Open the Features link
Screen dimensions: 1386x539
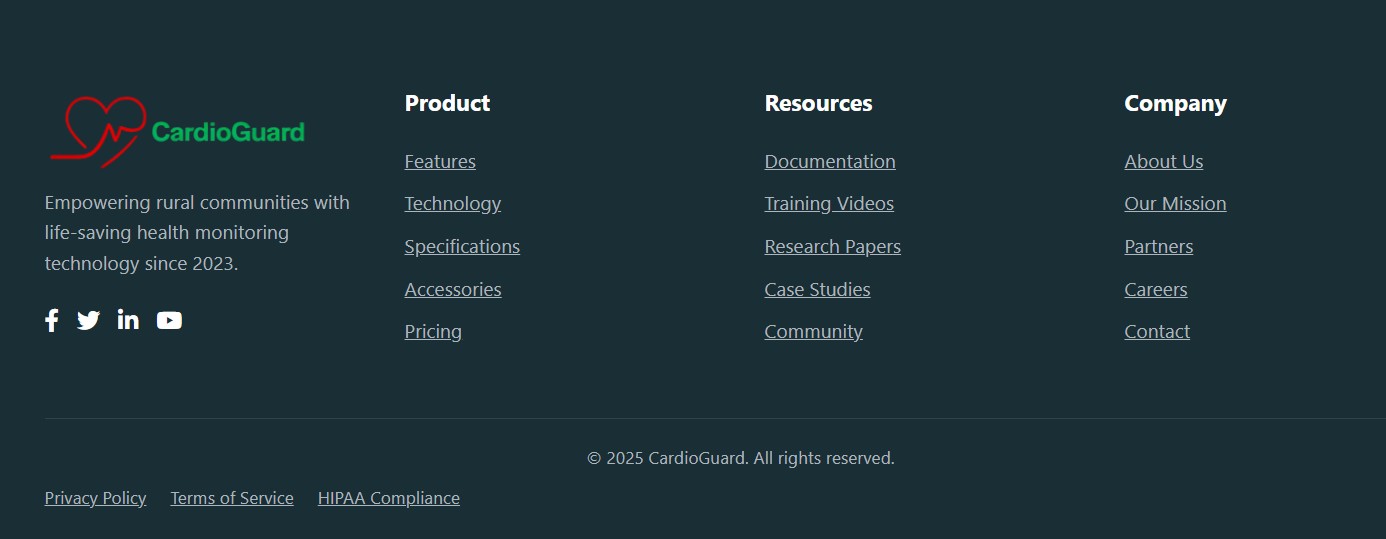click(440, 161)
